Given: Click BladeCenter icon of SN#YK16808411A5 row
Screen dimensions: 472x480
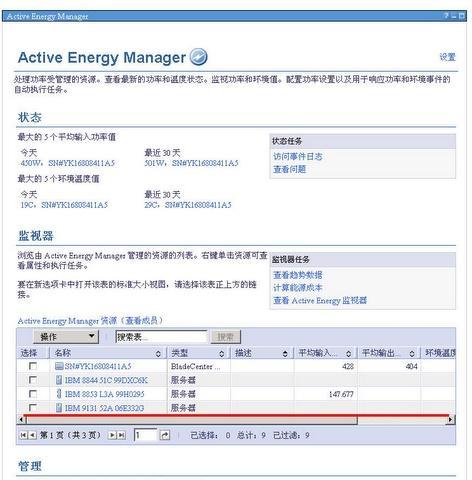Looking at the screenshot, I should coord(59,366).
